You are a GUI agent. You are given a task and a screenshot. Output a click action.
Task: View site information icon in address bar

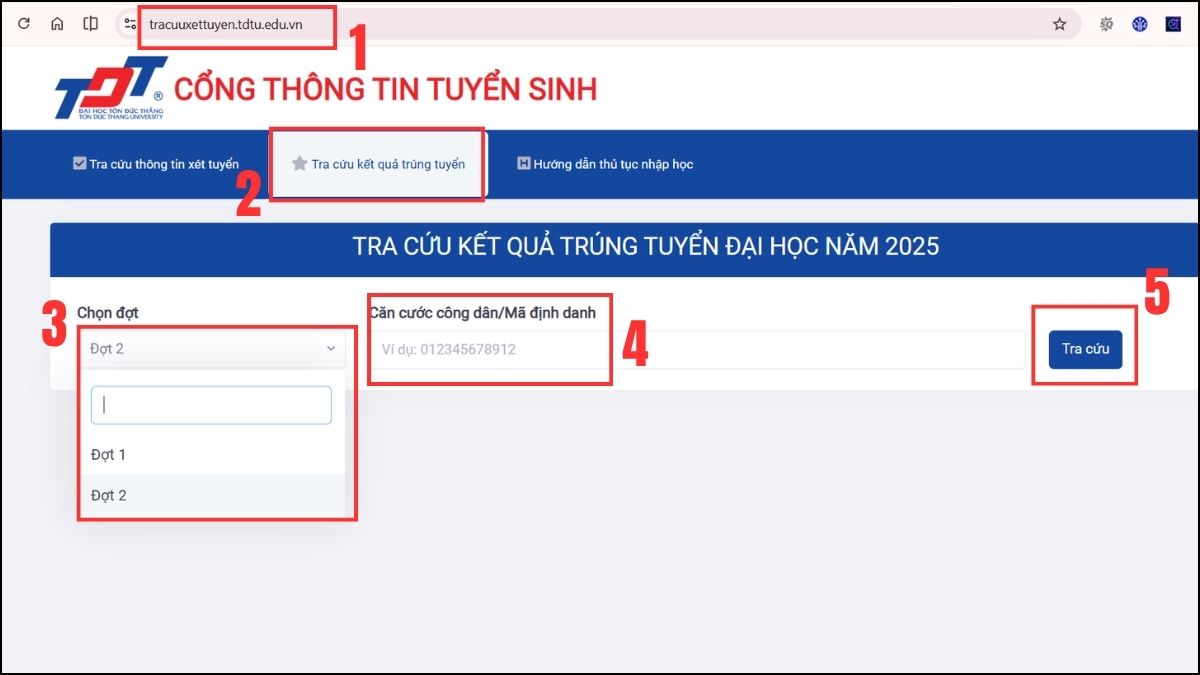click(x=130, y=24)
